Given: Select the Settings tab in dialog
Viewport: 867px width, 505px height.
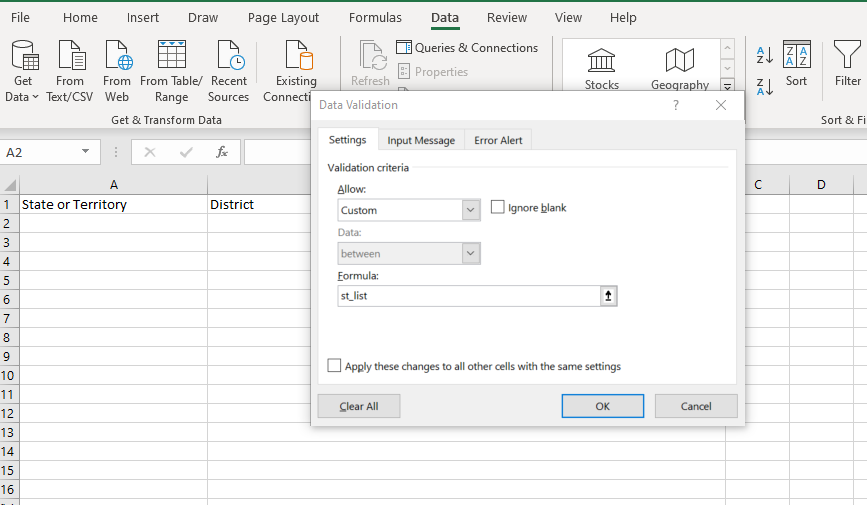Looking at the screenshot, I should click(347, 140).
